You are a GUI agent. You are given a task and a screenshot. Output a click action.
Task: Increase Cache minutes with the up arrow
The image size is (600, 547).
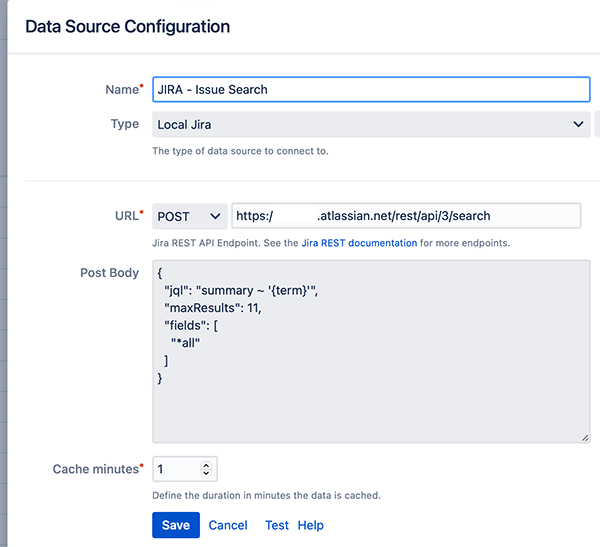[206, 464]
